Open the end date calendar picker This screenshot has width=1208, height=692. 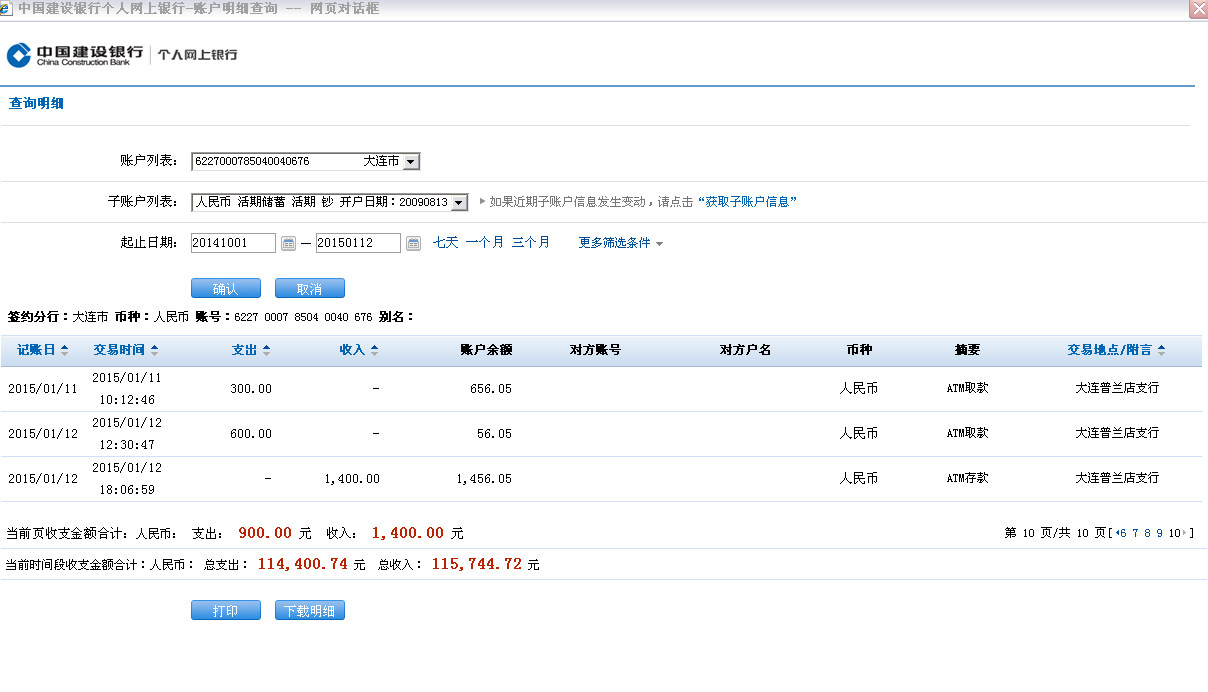tap(413, 243)
